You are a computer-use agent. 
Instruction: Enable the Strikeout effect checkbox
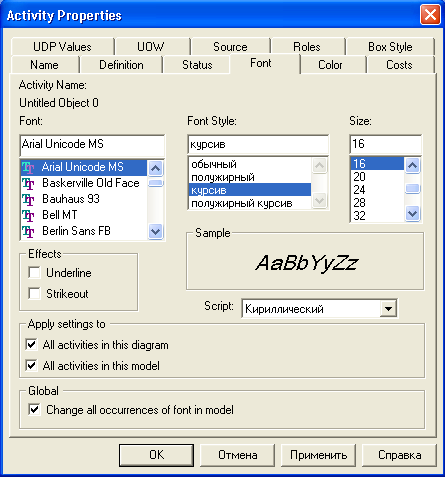34,293
